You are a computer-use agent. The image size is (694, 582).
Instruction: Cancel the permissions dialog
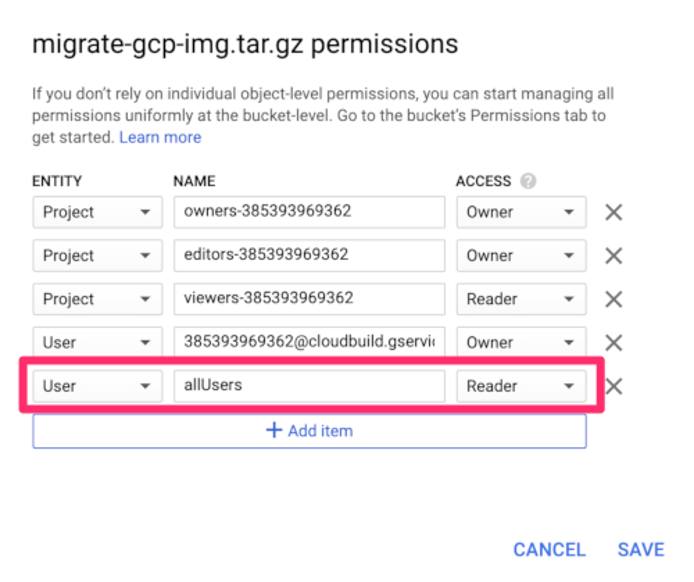click(549, 549)
